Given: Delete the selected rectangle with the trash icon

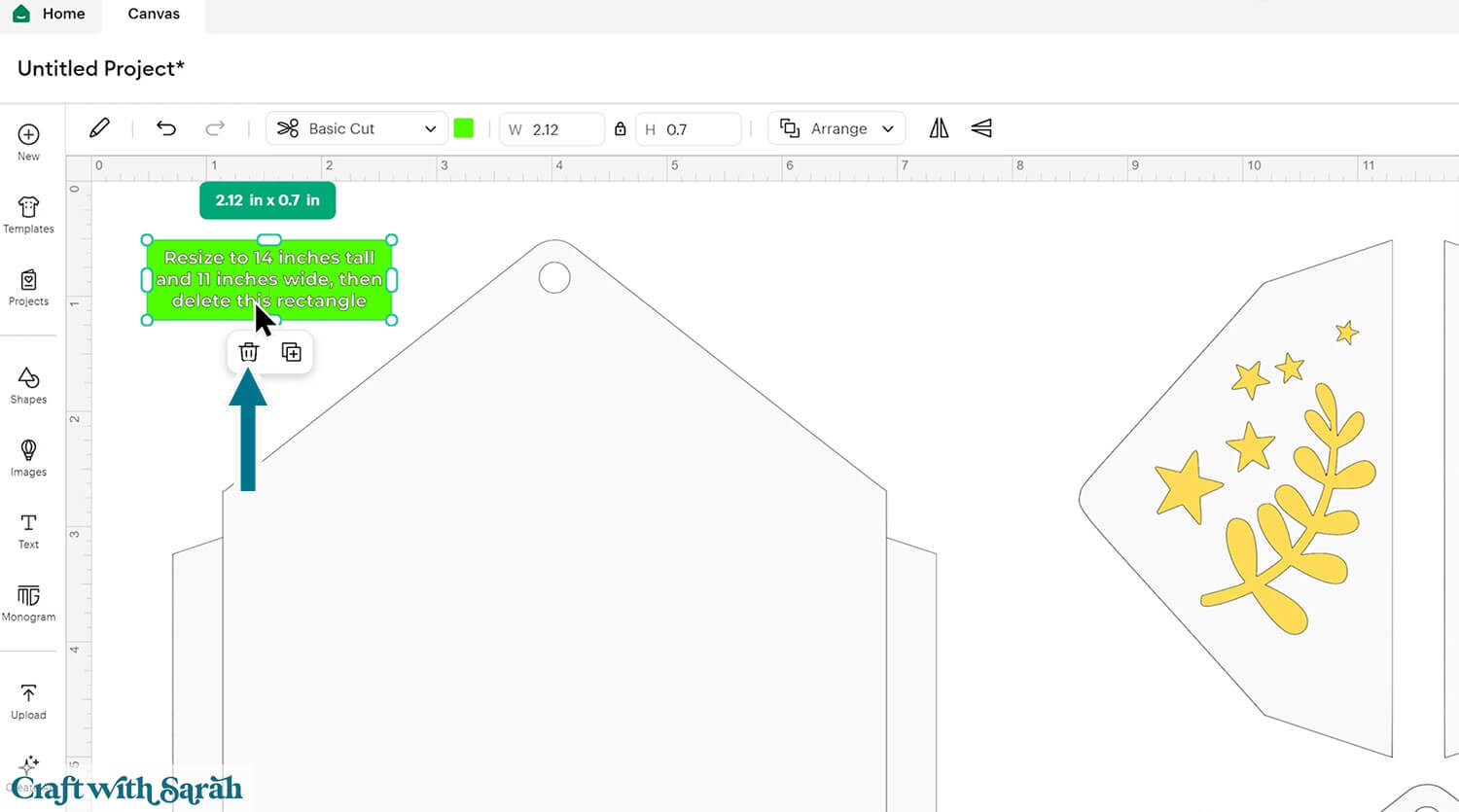Looking at the screenshot, I should pyautogui.click(x=249, y=352).
